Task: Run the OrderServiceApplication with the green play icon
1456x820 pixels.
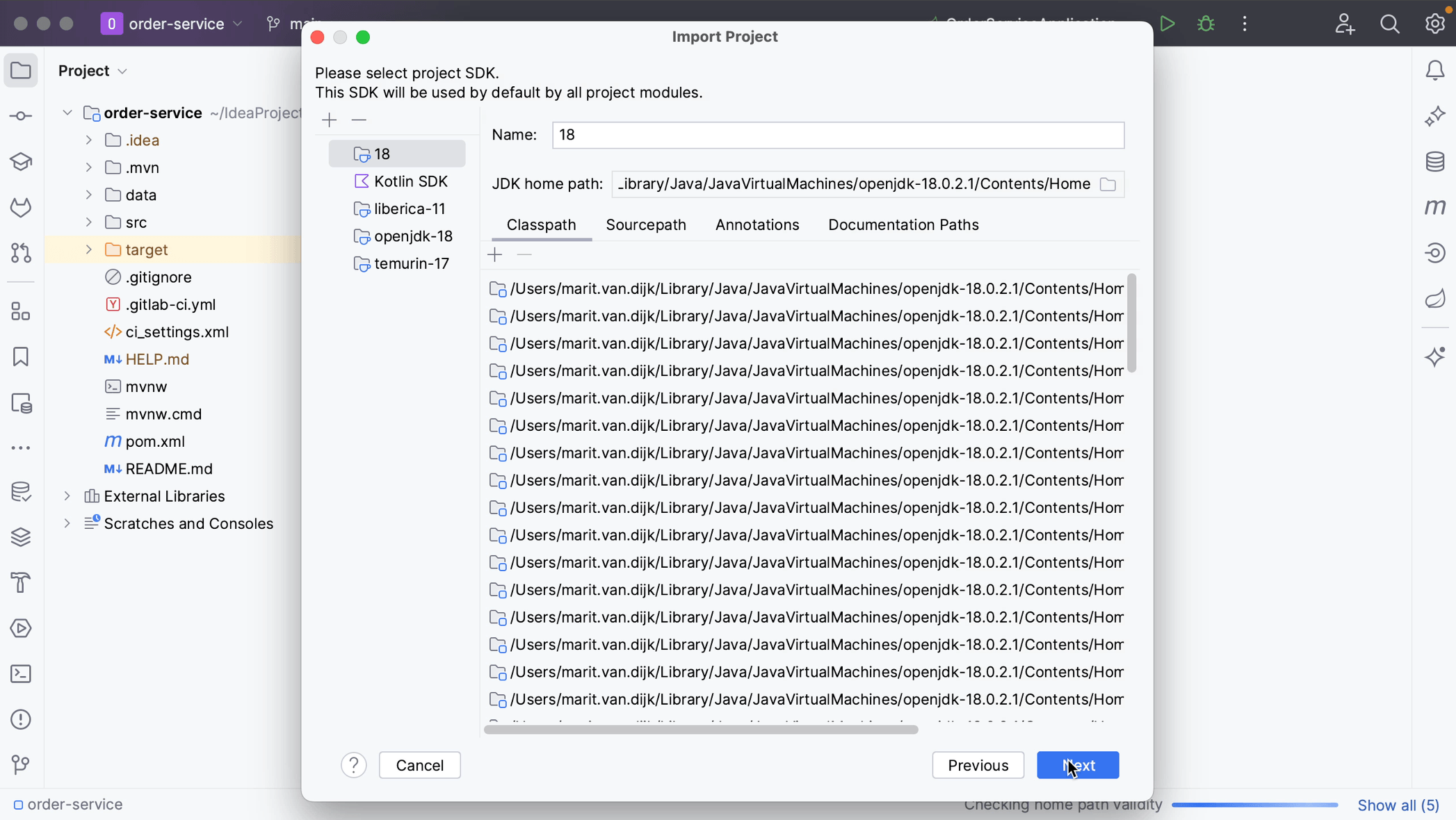Action: [x=1167, y=23]
